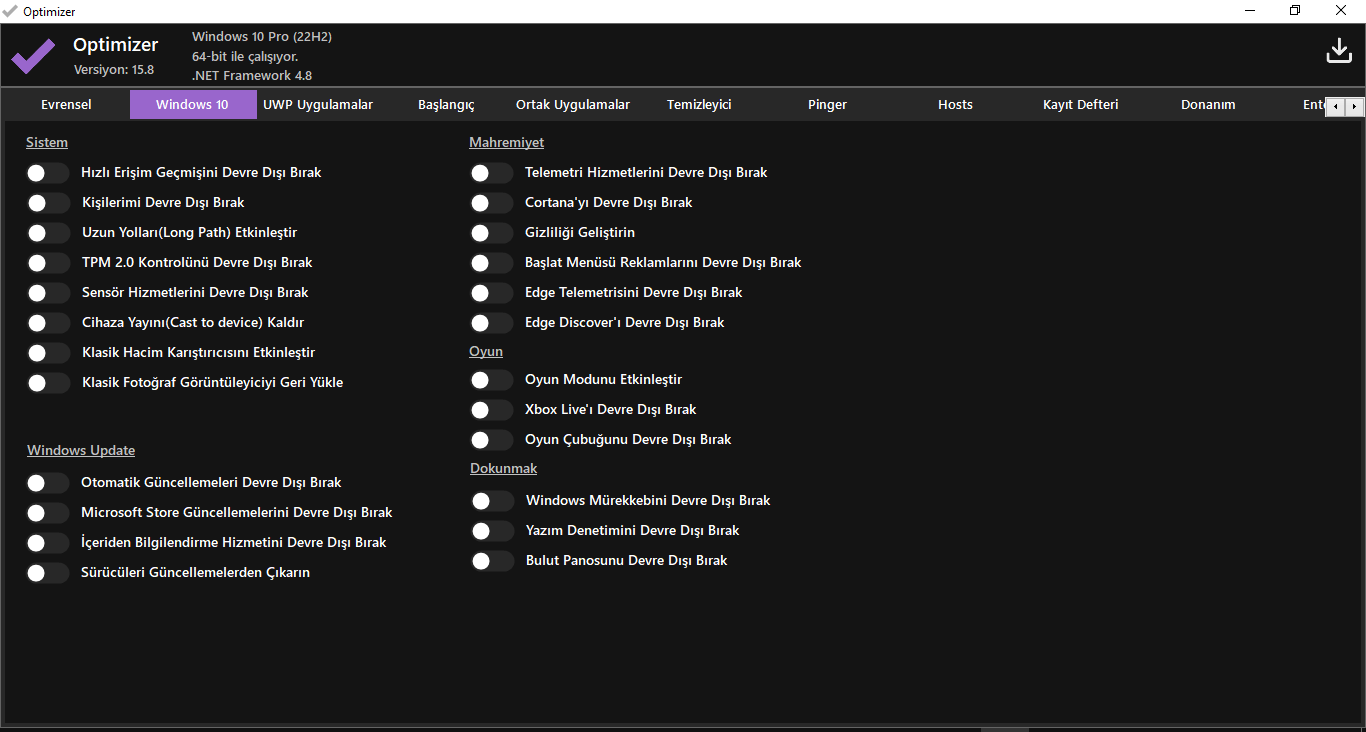Click the tab strip scroll-left arrow
The width and height of the screenshot is (1366, 732).
(1334, 106)
